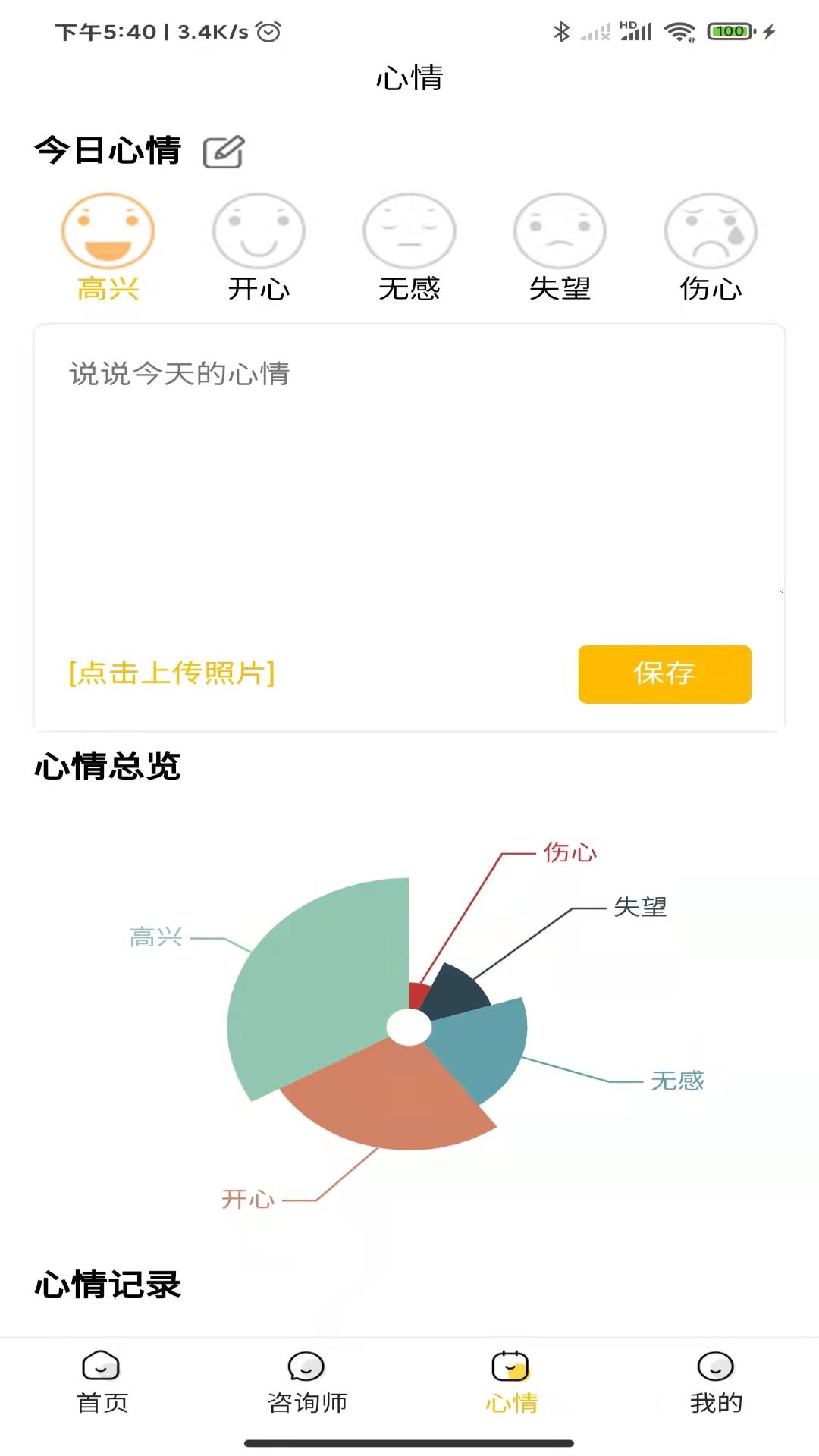Select the 开心 smiling face icon
This screenshot has width=819, height=1456.
click(x=259, y=230)
